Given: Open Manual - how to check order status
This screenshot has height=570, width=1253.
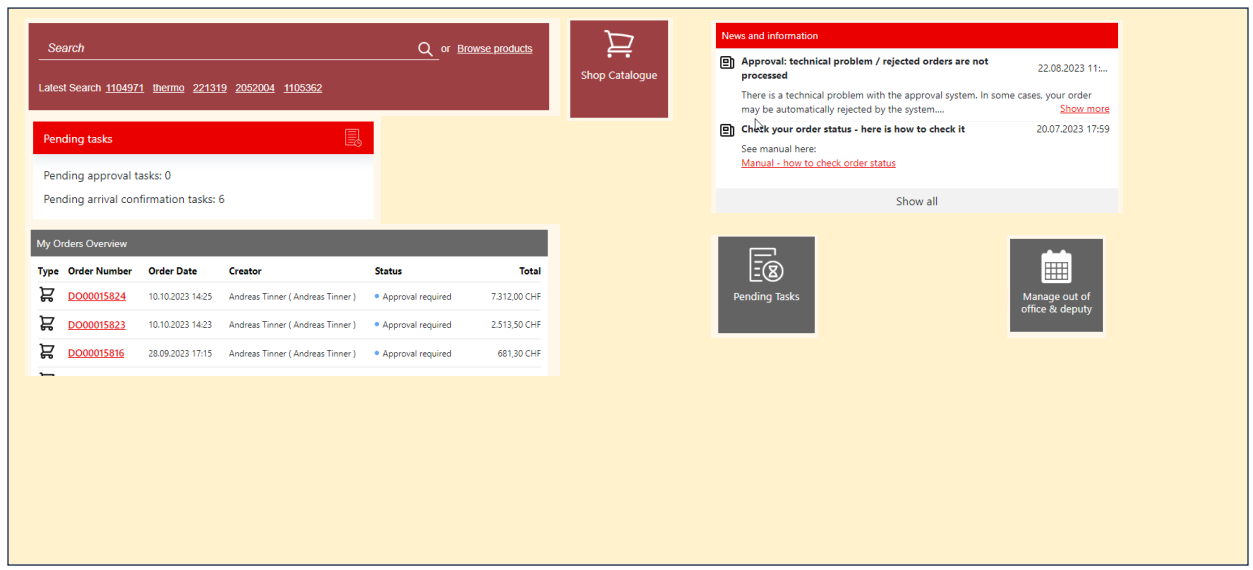Looking at the screenshot, I should point(818,163).
